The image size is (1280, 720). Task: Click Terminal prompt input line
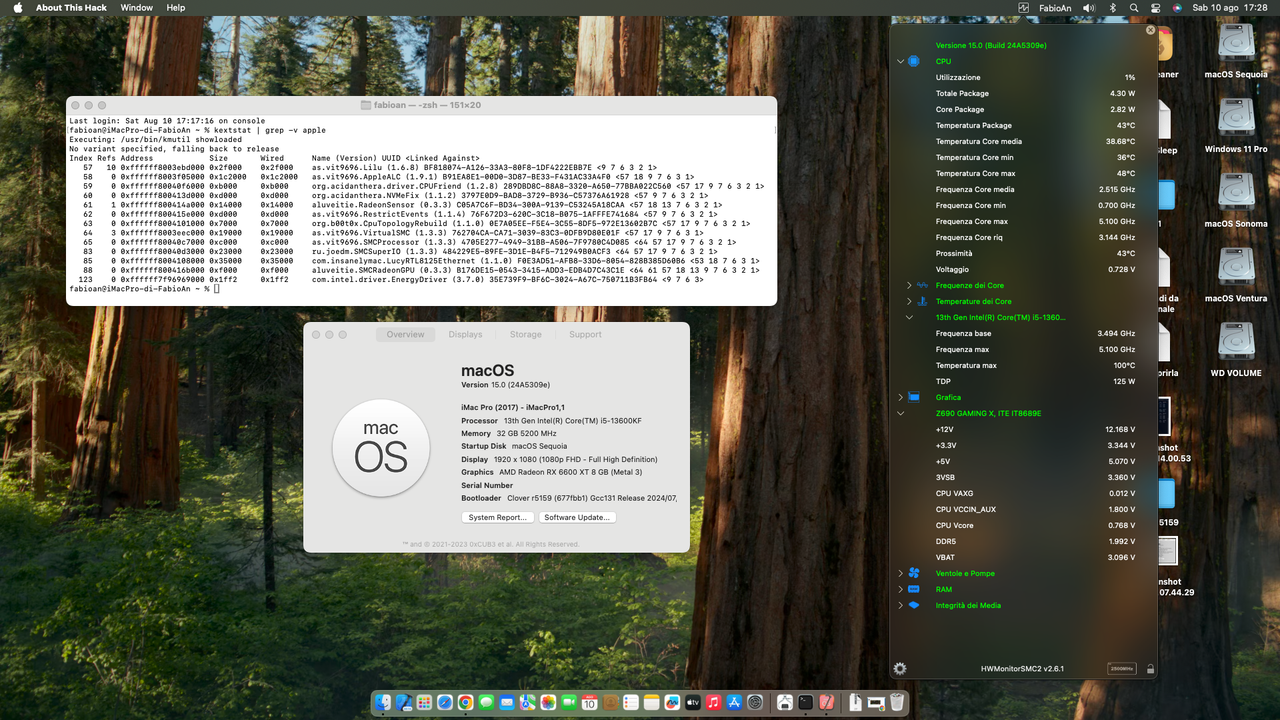point(422,288)
